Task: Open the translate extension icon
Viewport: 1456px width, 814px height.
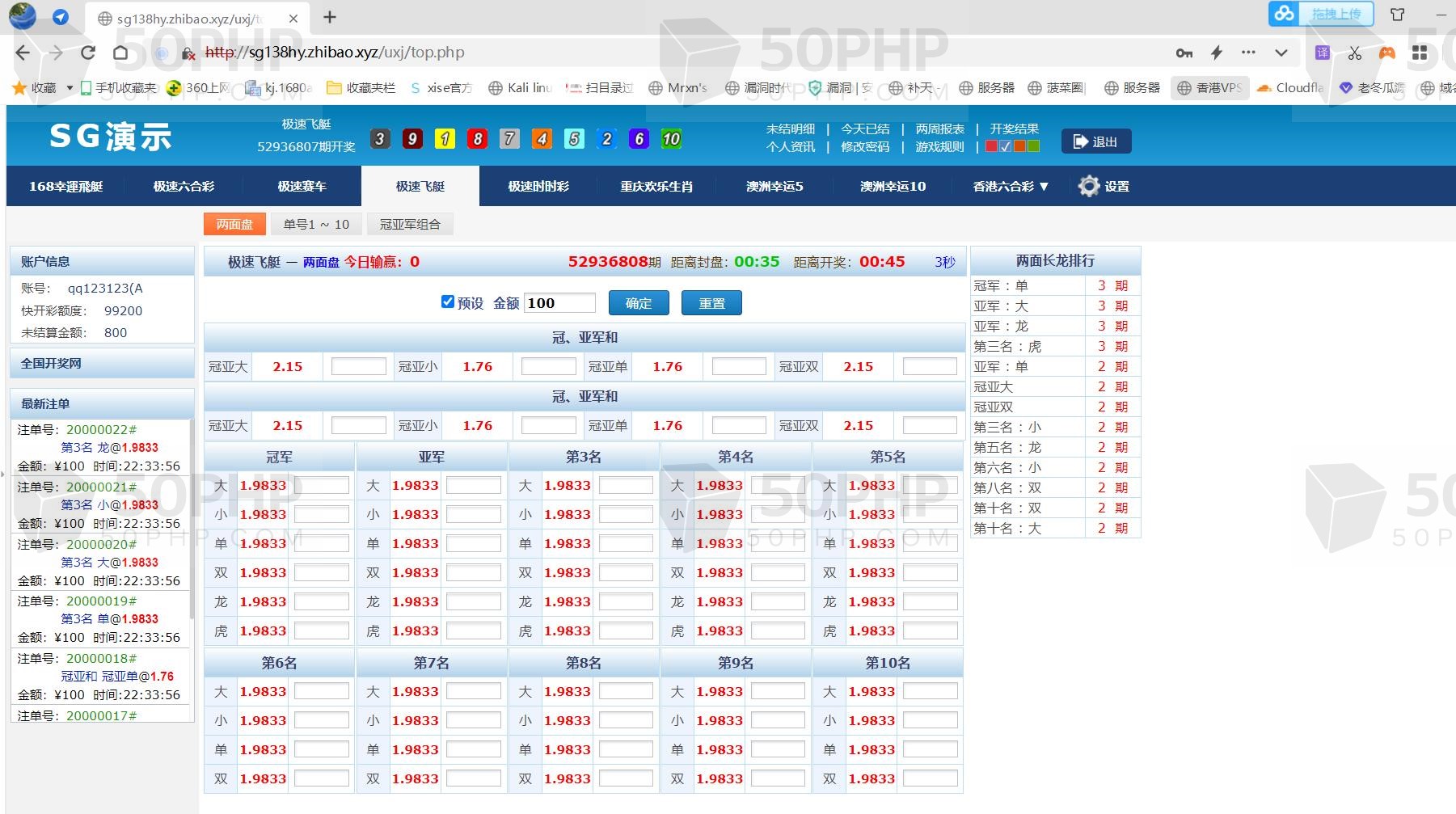Action: 1323,53
